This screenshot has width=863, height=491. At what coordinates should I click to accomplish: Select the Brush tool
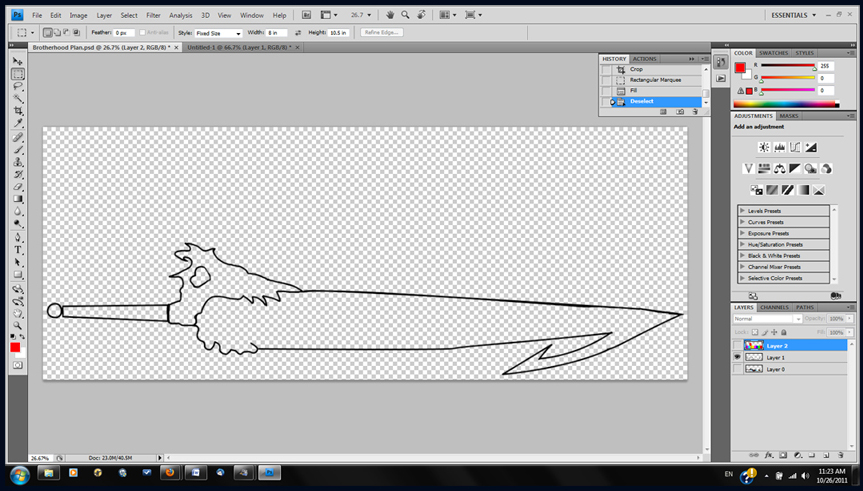tap(18, 150)
